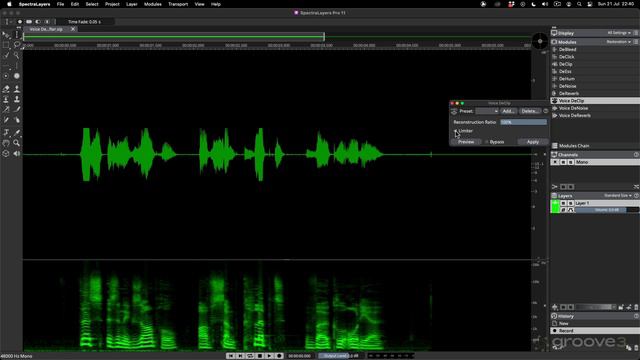The height and width of the screenshot is (360, 640).
Task: Select the Zoom magnifier tool
Action: (17, 143)
